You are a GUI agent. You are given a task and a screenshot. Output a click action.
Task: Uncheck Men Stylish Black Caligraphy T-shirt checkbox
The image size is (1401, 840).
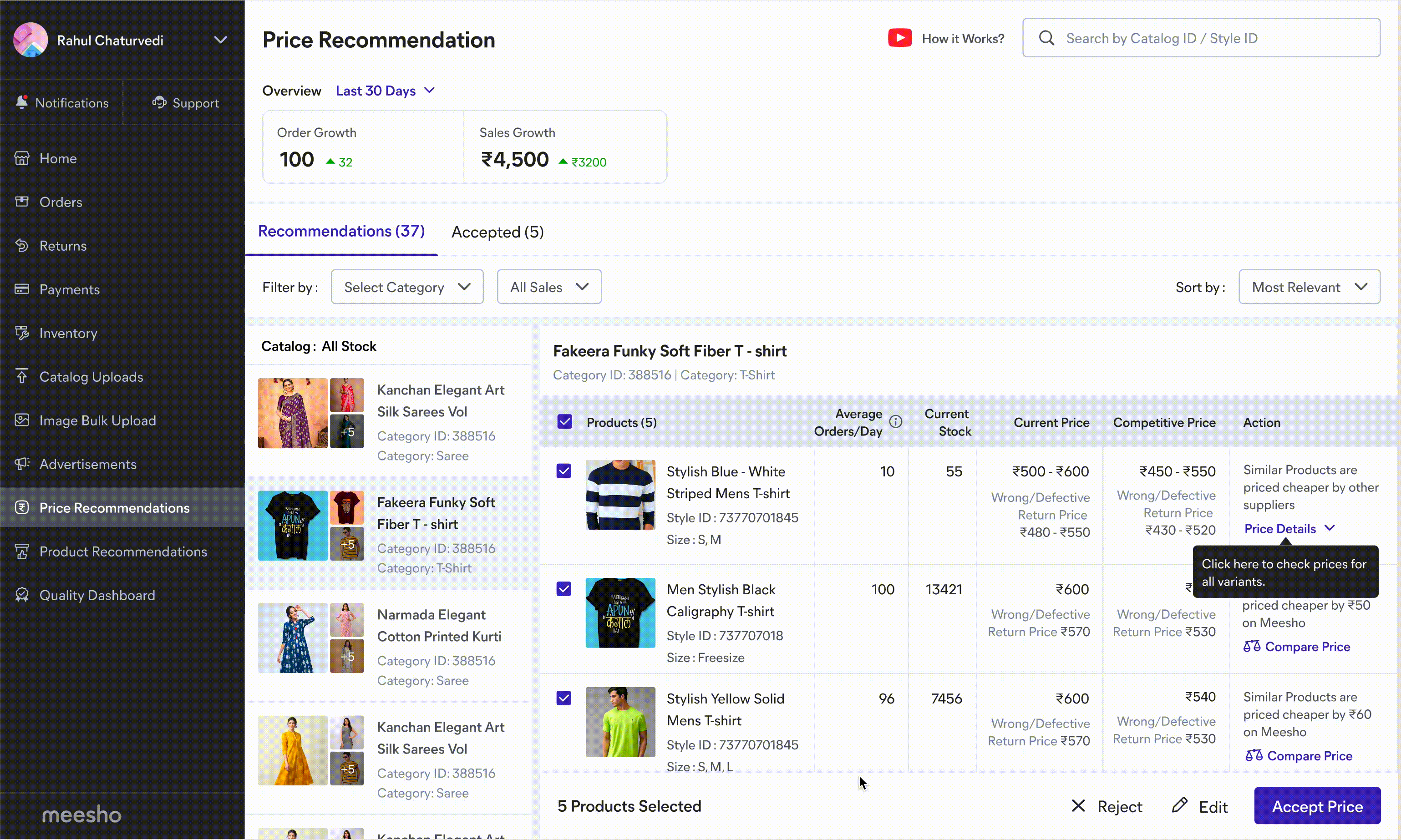point(564,589)
